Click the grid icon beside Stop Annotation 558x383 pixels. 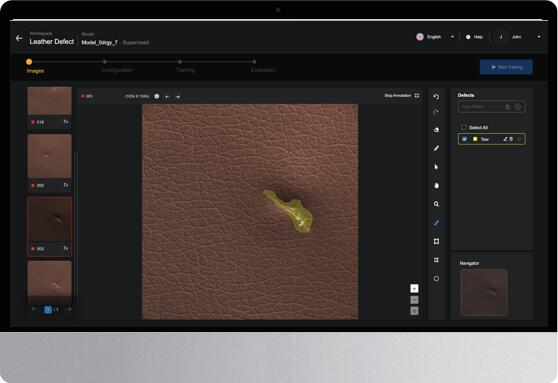tap(417, 96)
